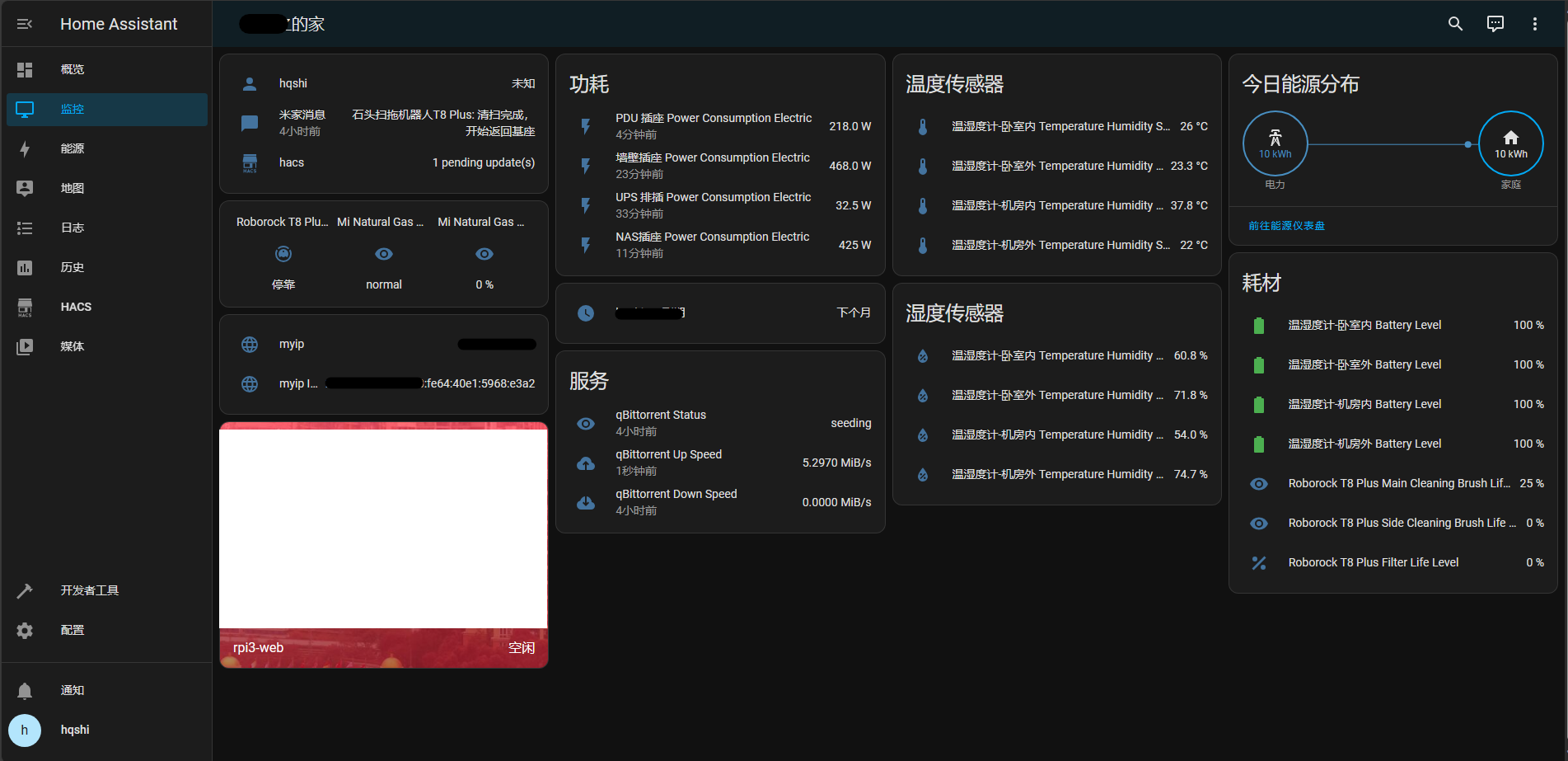Click the 功耗 card title
The height and width of the screenshot is (761, 1568).
click(x=589, y=84)
